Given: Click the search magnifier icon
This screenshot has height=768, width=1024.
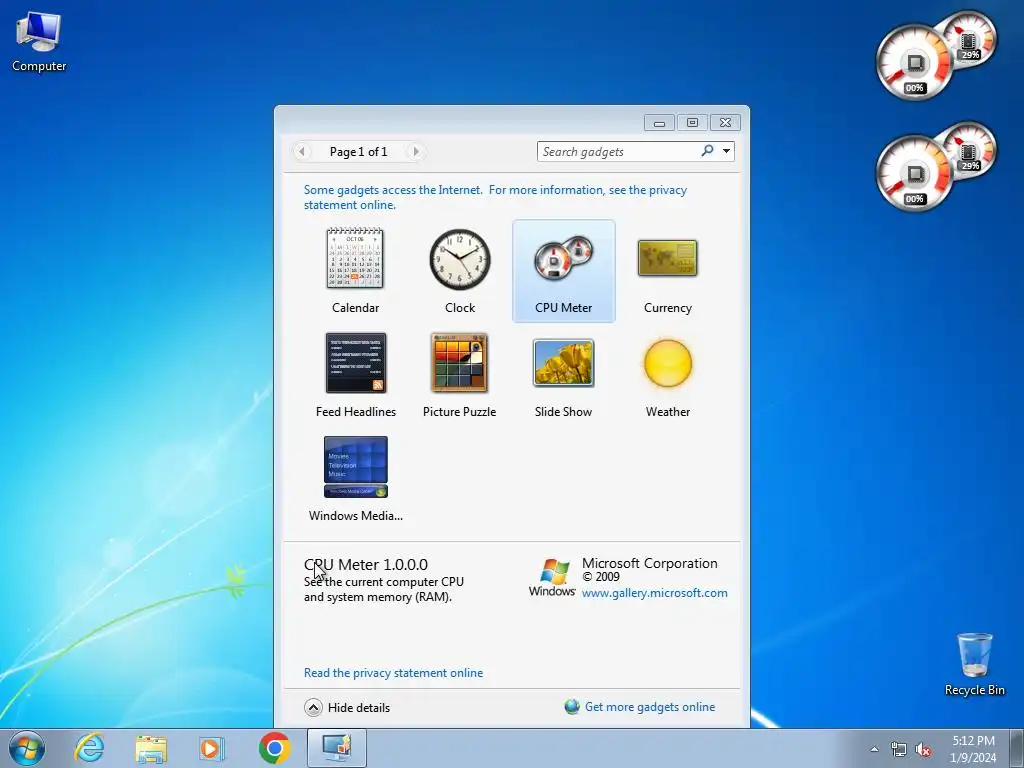Looking at the screenshot, I should point(707,151).
